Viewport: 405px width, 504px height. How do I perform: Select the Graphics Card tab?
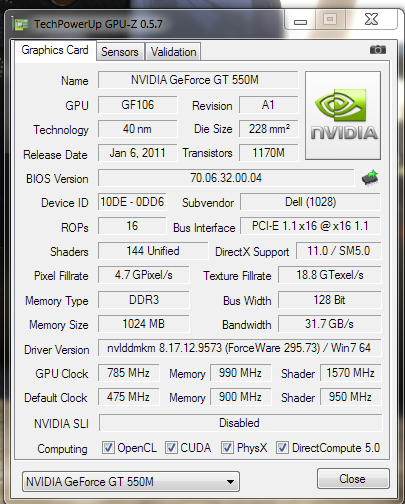55,50
